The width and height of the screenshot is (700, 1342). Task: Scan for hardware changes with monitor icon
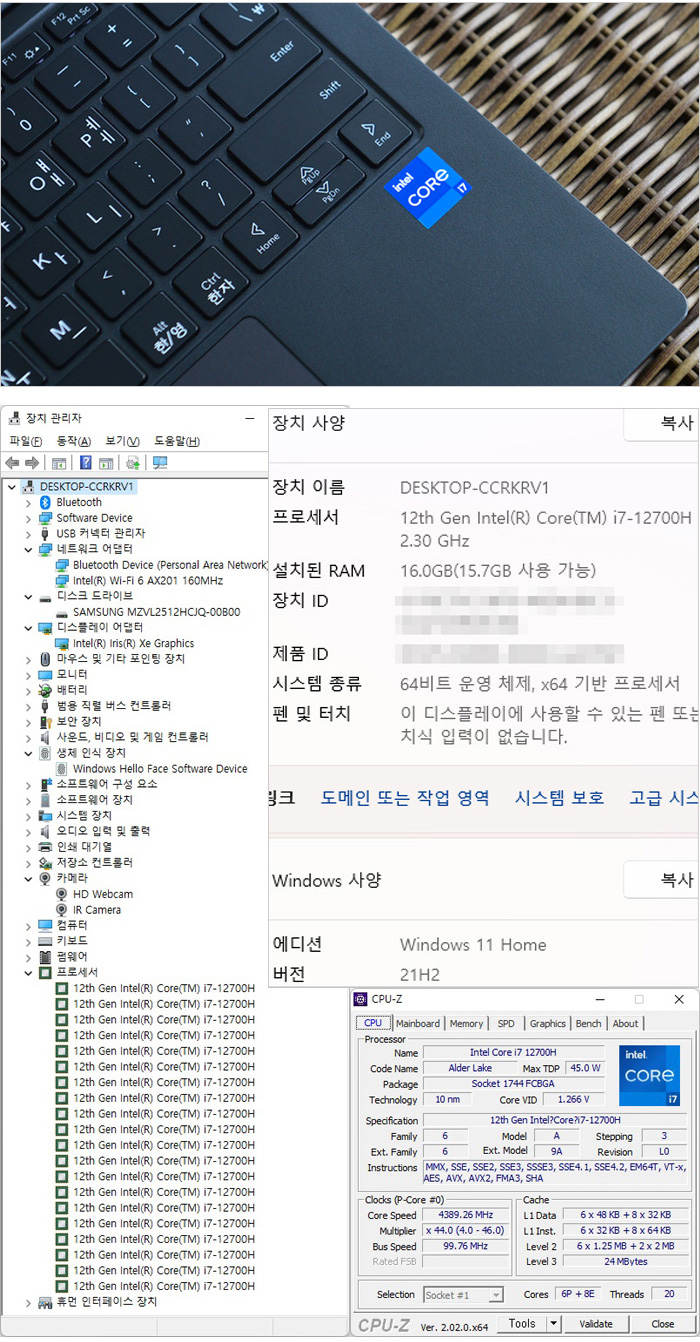[x=159, y=463]
